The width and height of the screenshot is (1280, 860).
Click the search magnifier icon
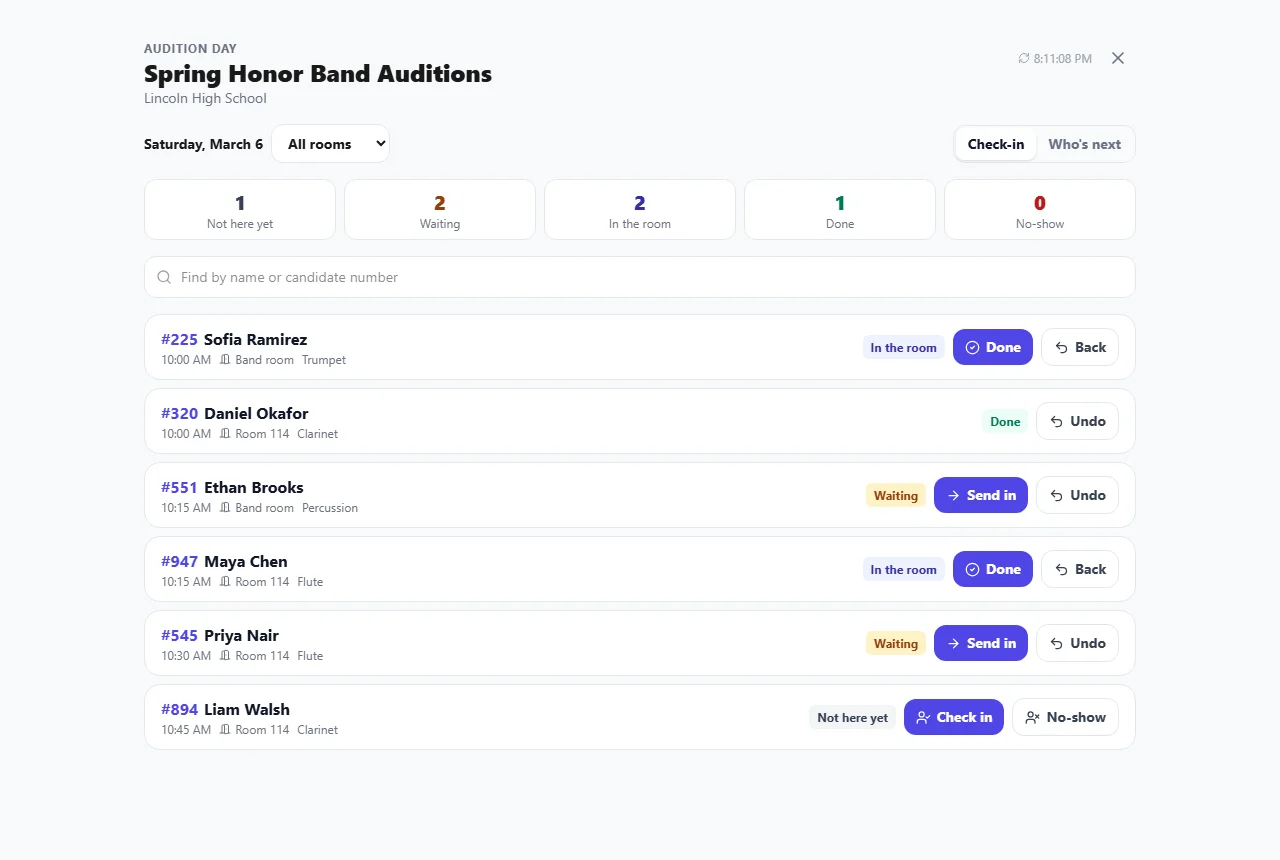pos(165,277)
